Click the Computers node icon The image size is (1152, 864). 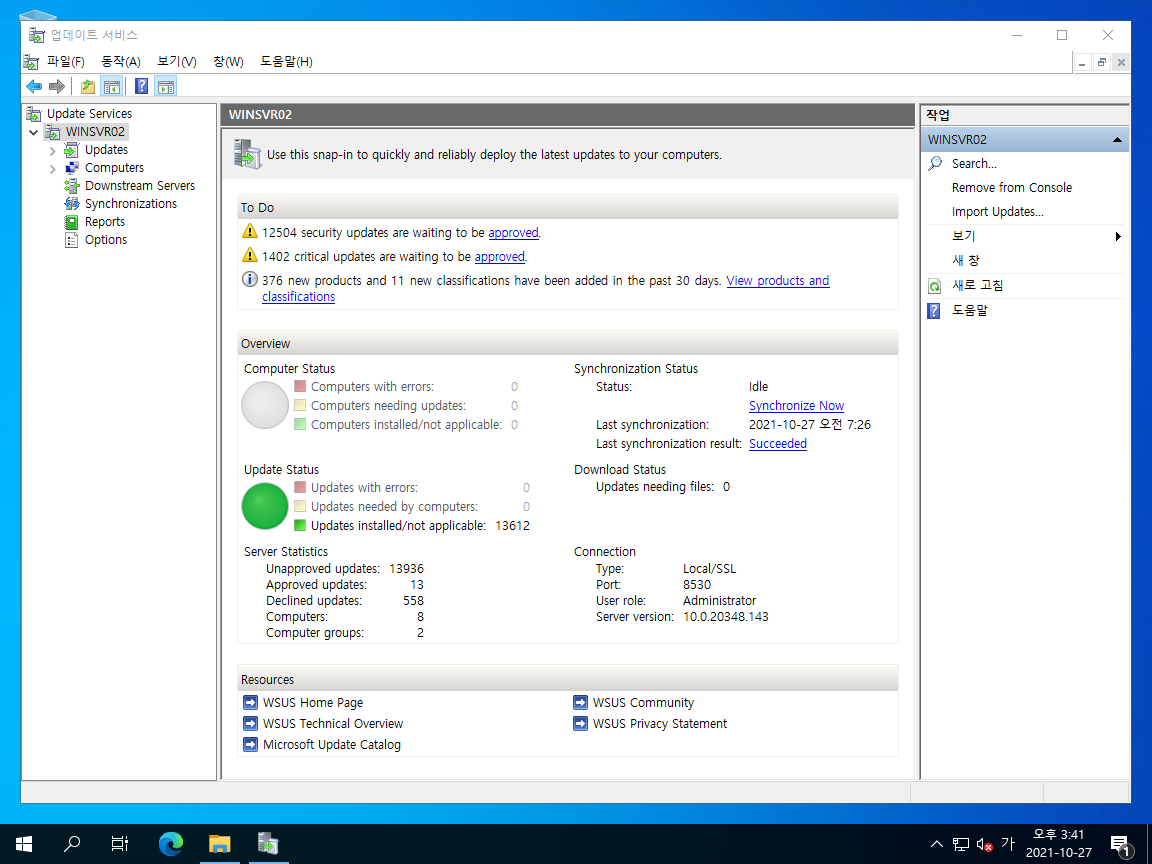pyautogui.click(x=71, y=168)
